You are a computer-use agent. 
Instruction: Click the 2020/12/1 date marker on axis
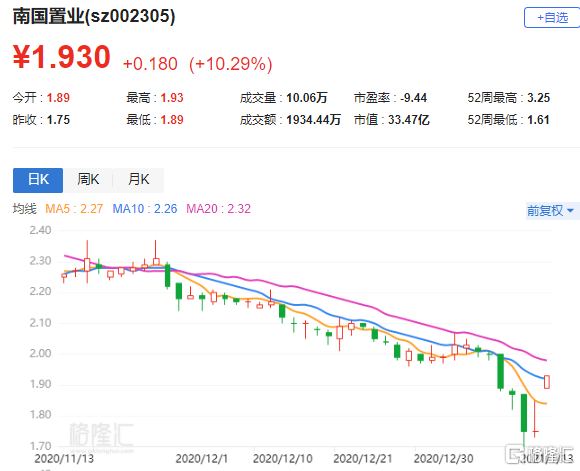[x=202, y=459]
